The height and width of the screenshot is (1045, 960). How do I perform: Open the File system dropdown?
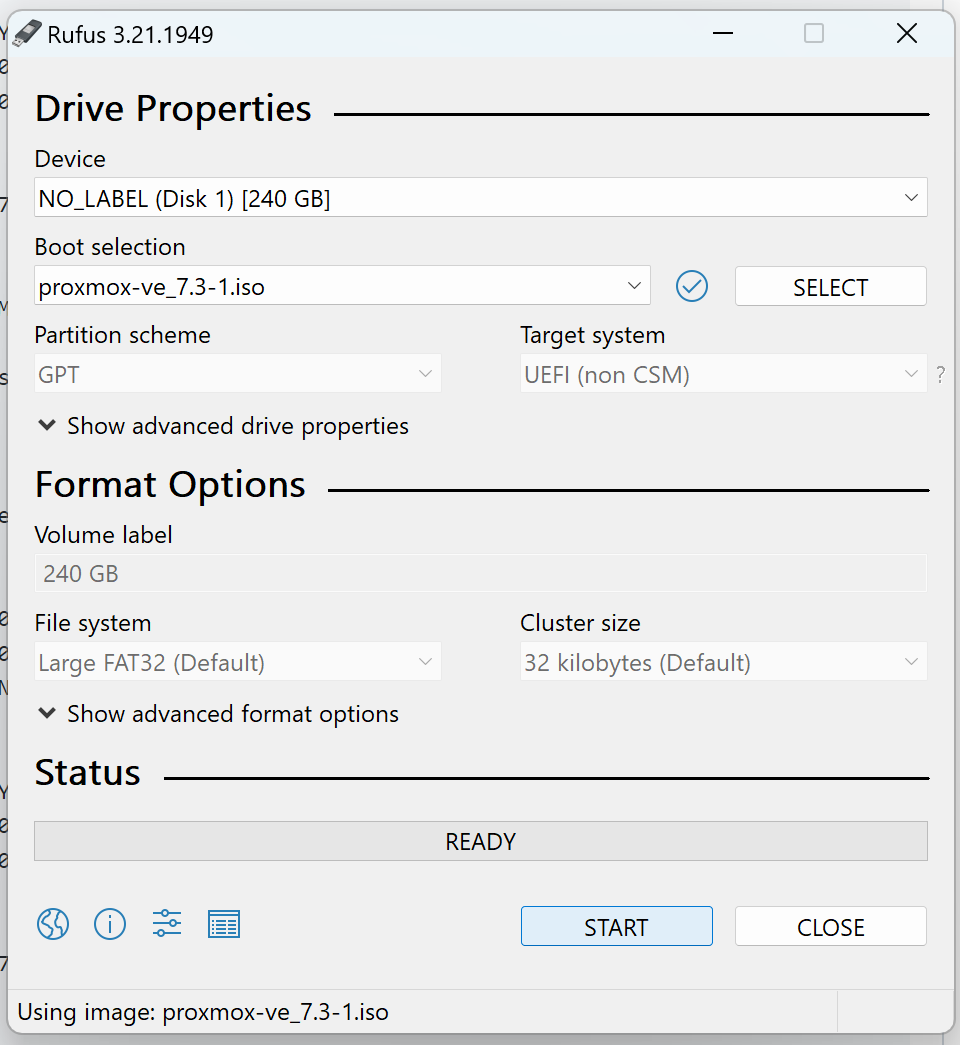point(237,663)
